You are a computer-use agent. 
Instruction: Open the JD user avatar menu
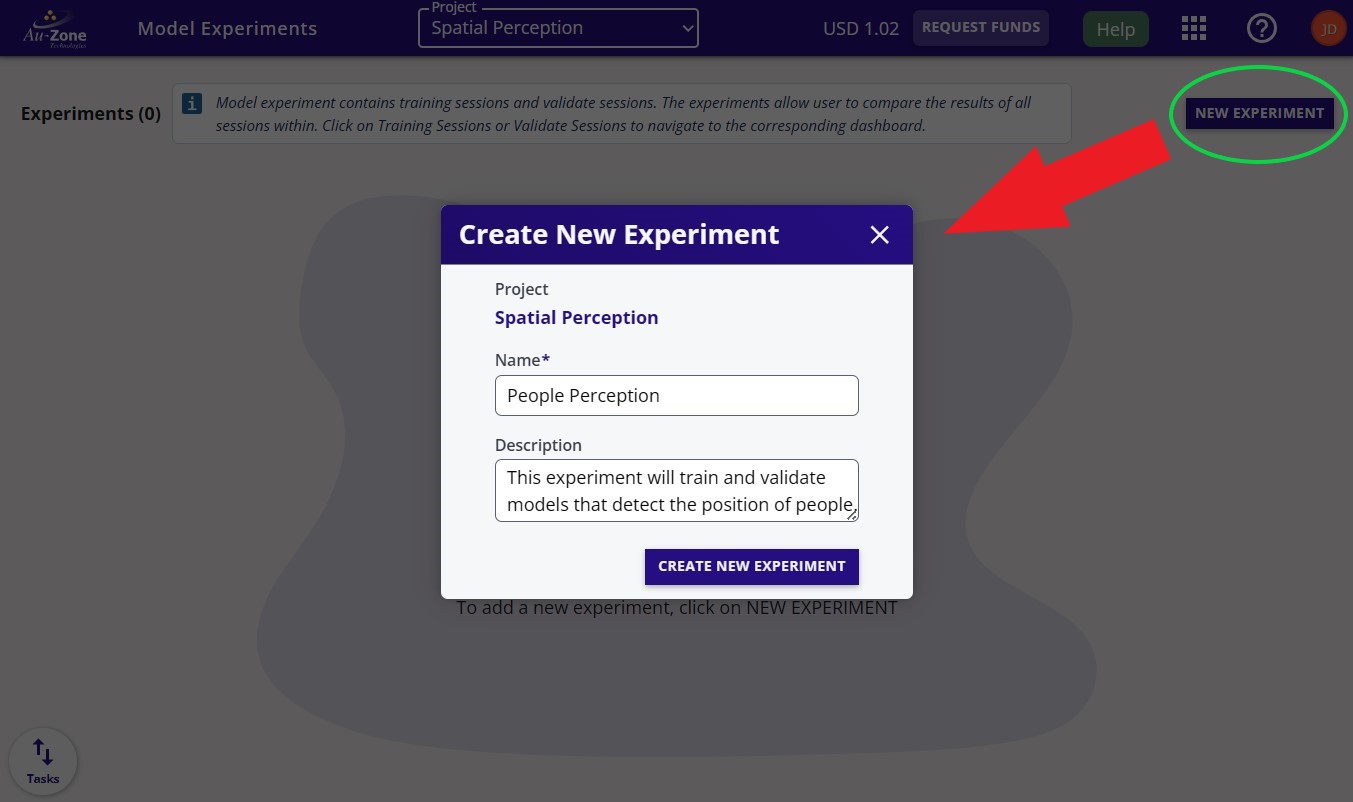tap(1328, 28)
